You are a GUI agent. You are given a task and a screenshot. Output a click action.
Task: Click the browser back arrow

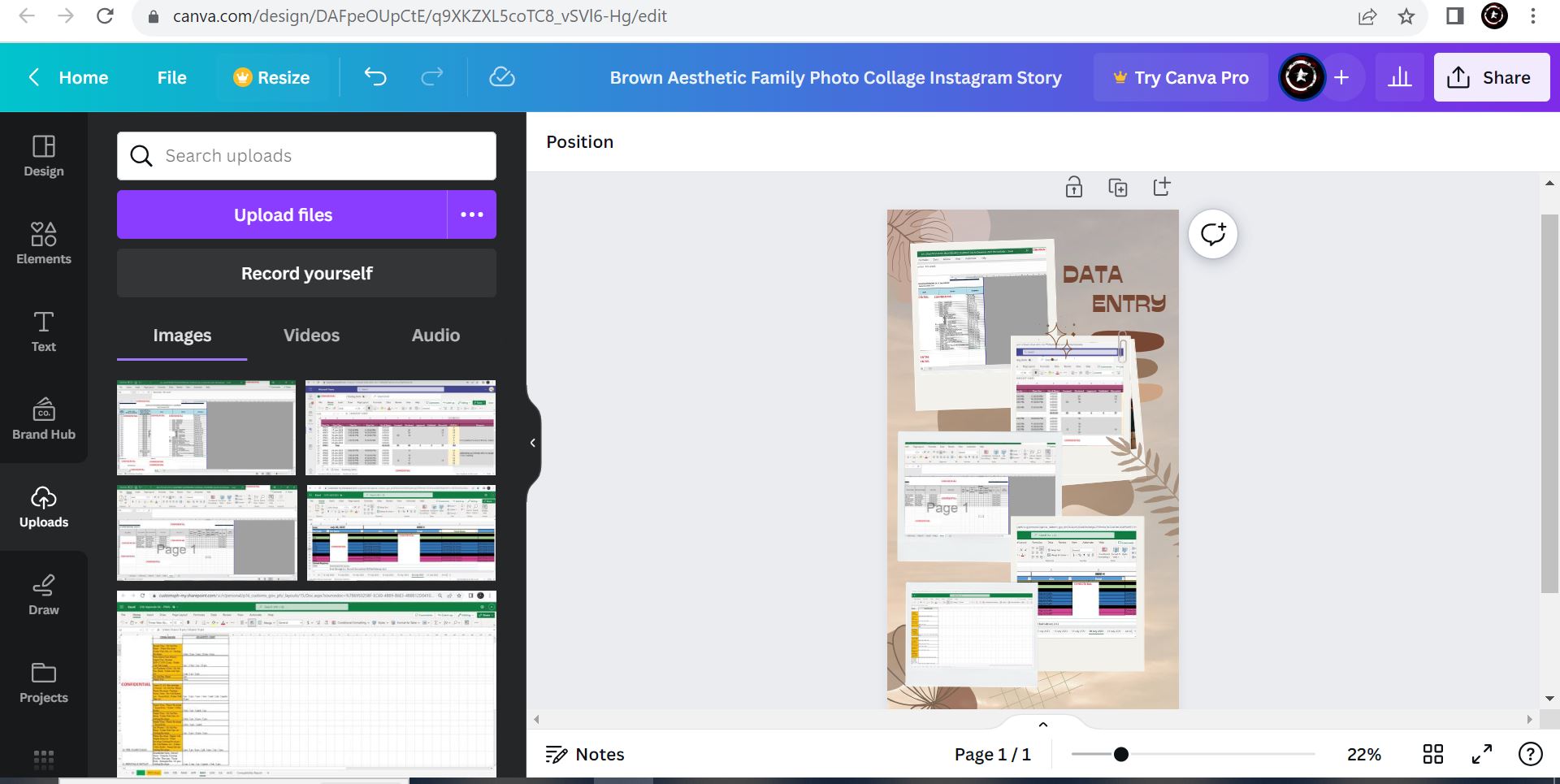click(x=27, y=16)
